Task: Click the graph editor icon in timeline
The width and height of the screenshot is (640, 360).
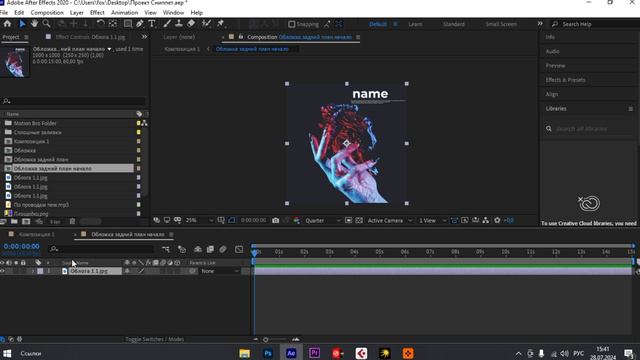Action: [239, 249]
